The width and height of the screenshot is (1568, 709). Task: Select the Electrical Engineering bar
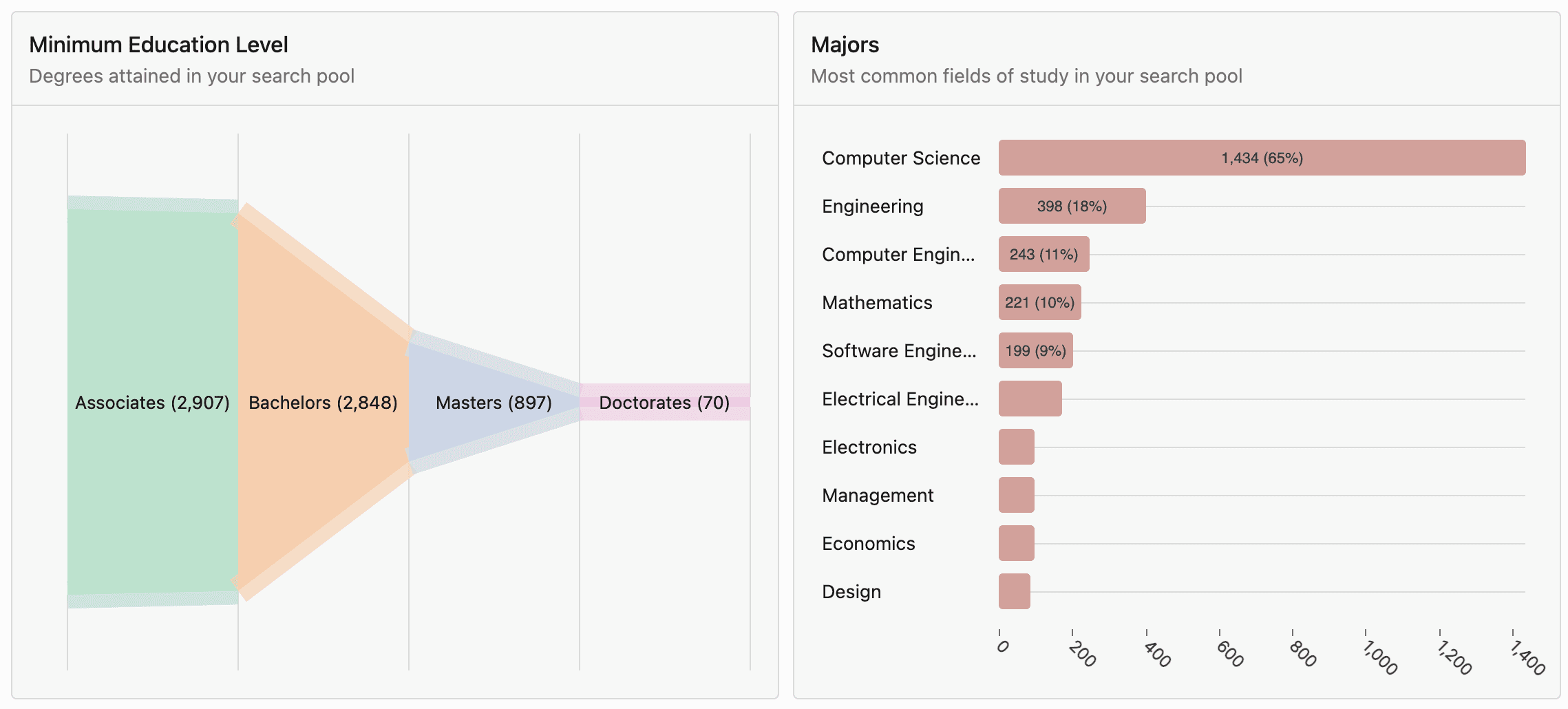(x=1030, y=399)
